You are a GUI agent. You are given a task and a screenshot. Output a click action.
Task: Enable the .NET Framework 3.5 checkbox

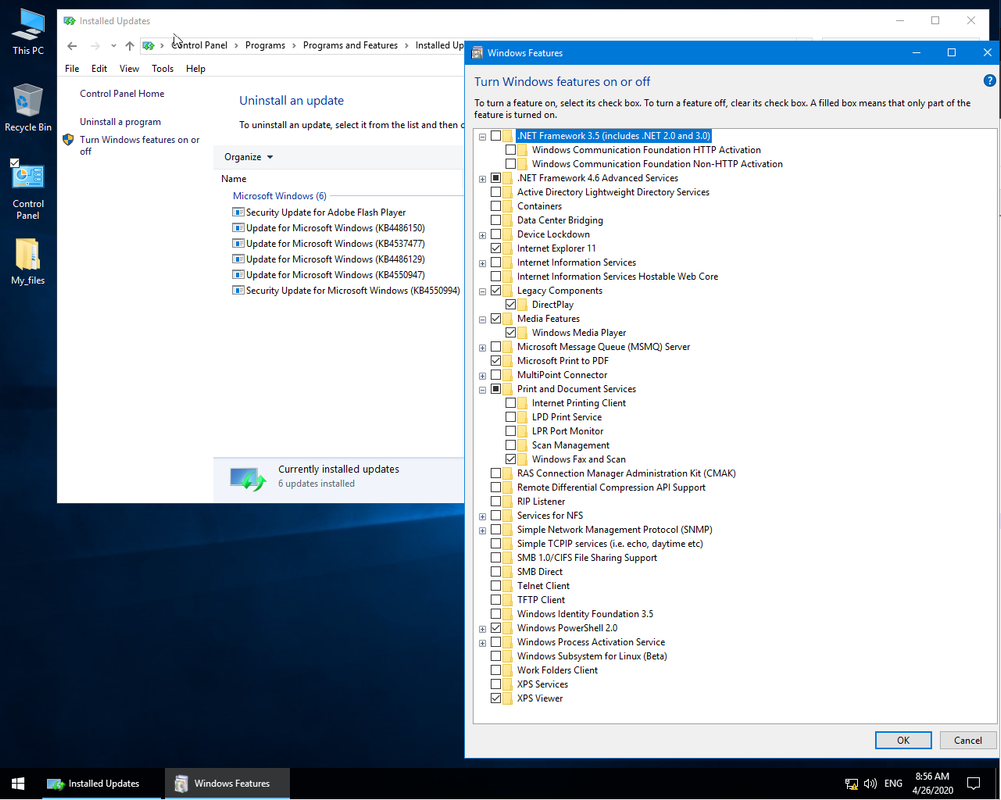(496, 136)
